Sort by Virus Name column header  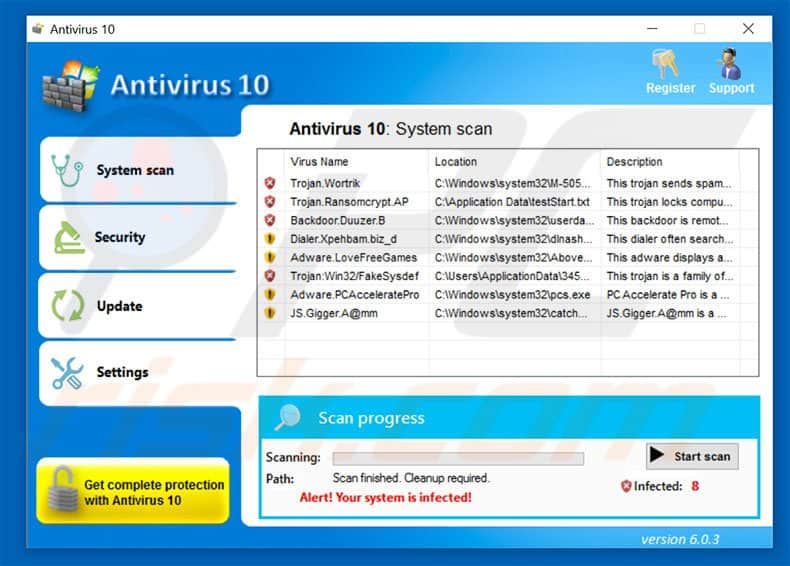319,162
